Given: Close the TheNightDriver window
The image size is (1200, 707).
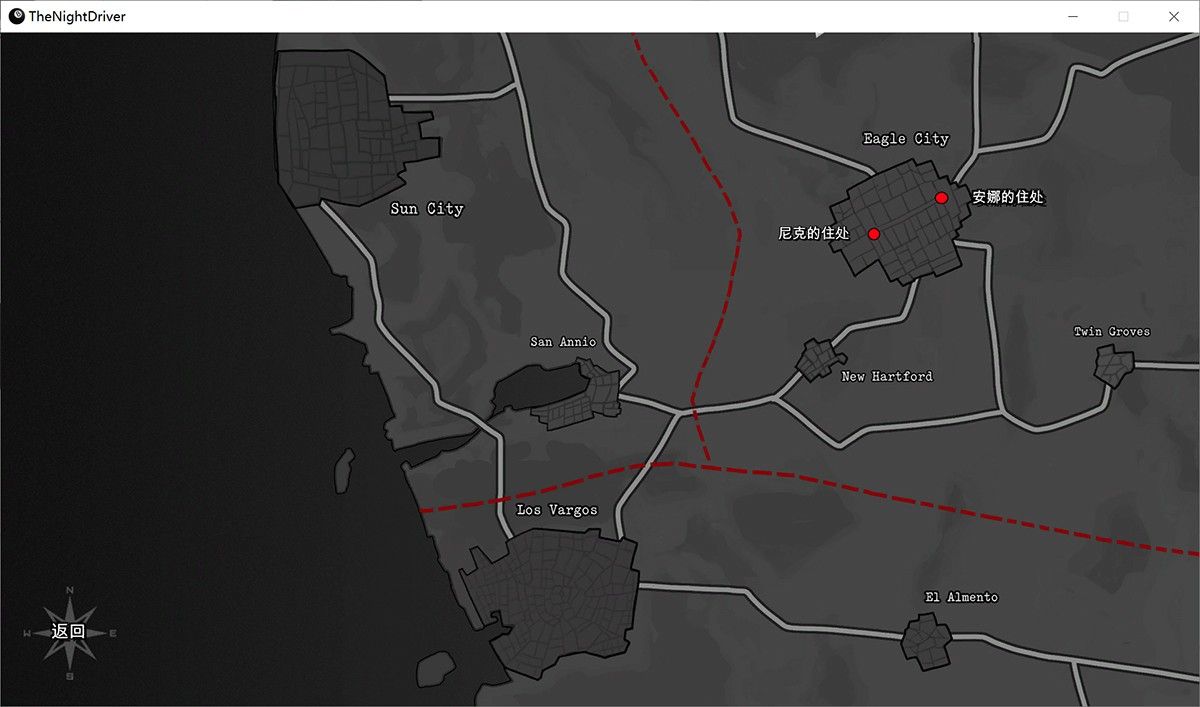Looking at the screenshot, I should point(1174,16).
